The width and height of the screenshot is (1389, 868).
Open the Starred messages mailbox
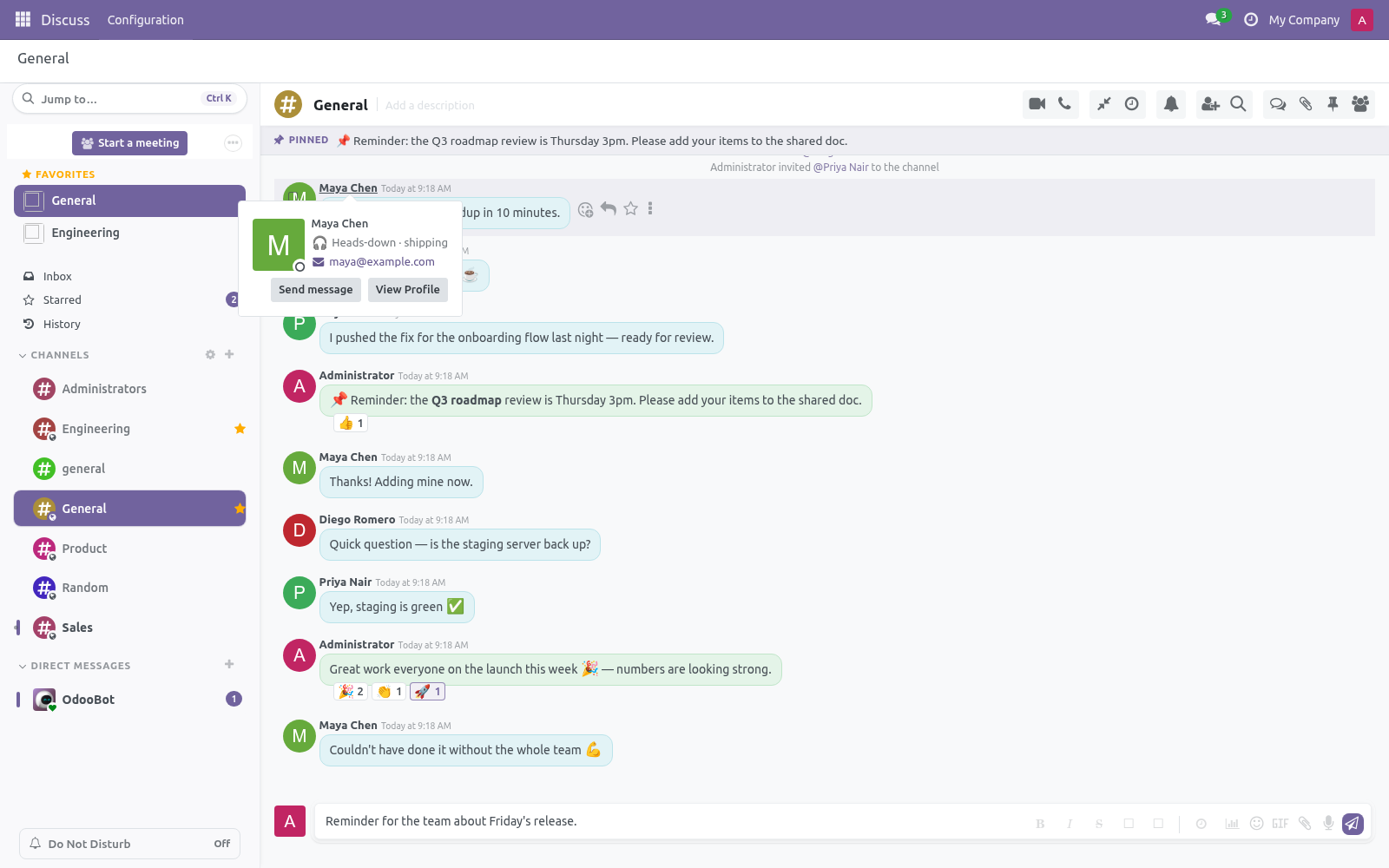tap(130, 299)
